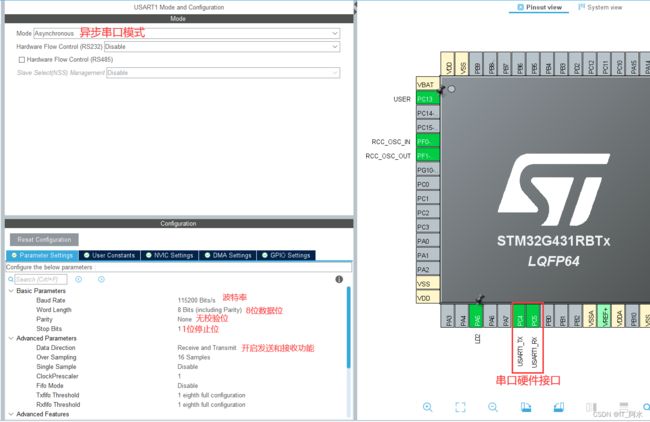Click the VREF+ pin on bottom row
The width and height of the screenshot is (650, 422).
point(605,316)
